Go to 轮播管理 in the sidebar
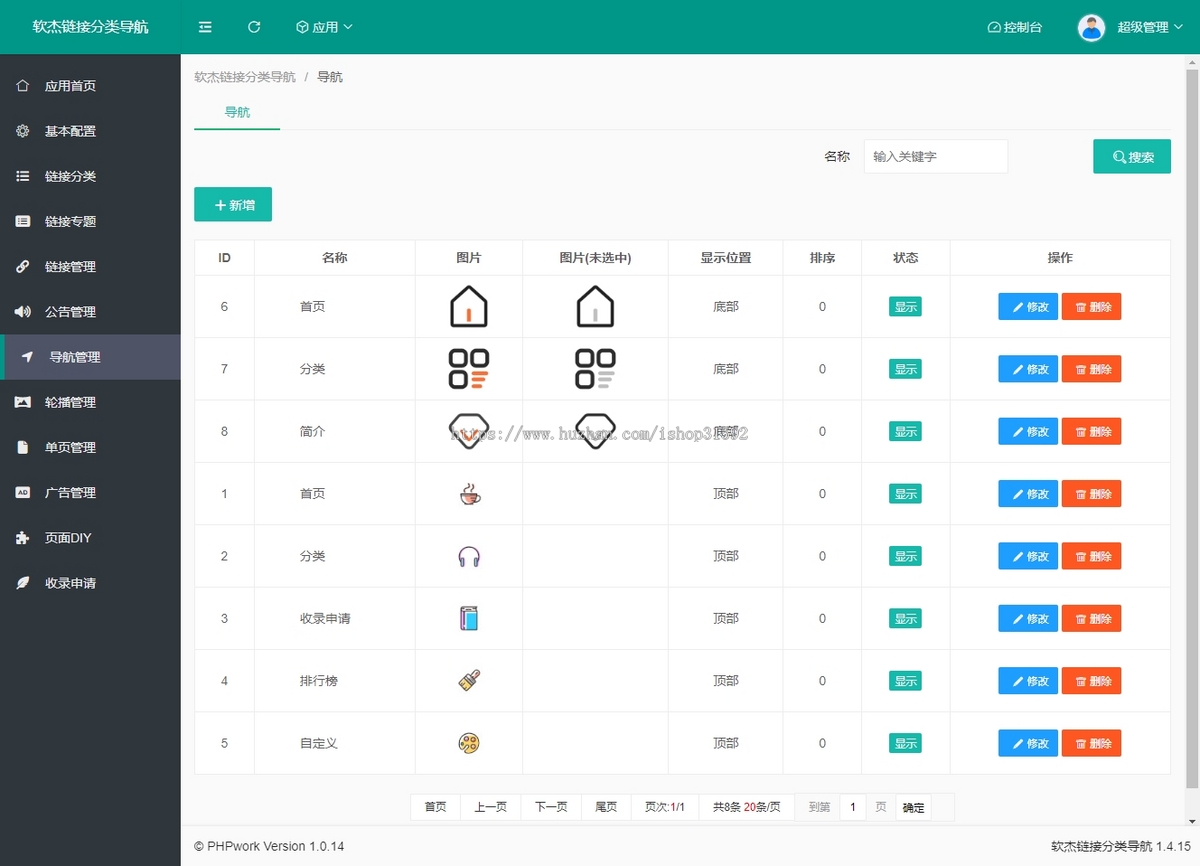 click(70, 402)
